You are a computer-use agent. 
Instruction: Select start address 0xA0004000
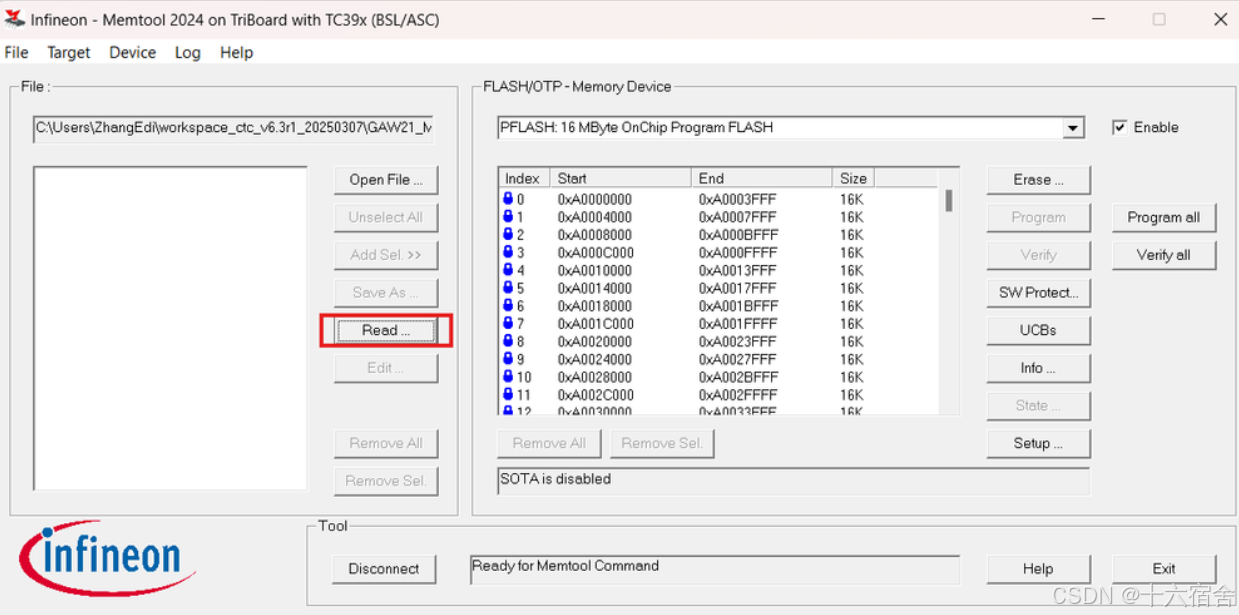point(595,217)
